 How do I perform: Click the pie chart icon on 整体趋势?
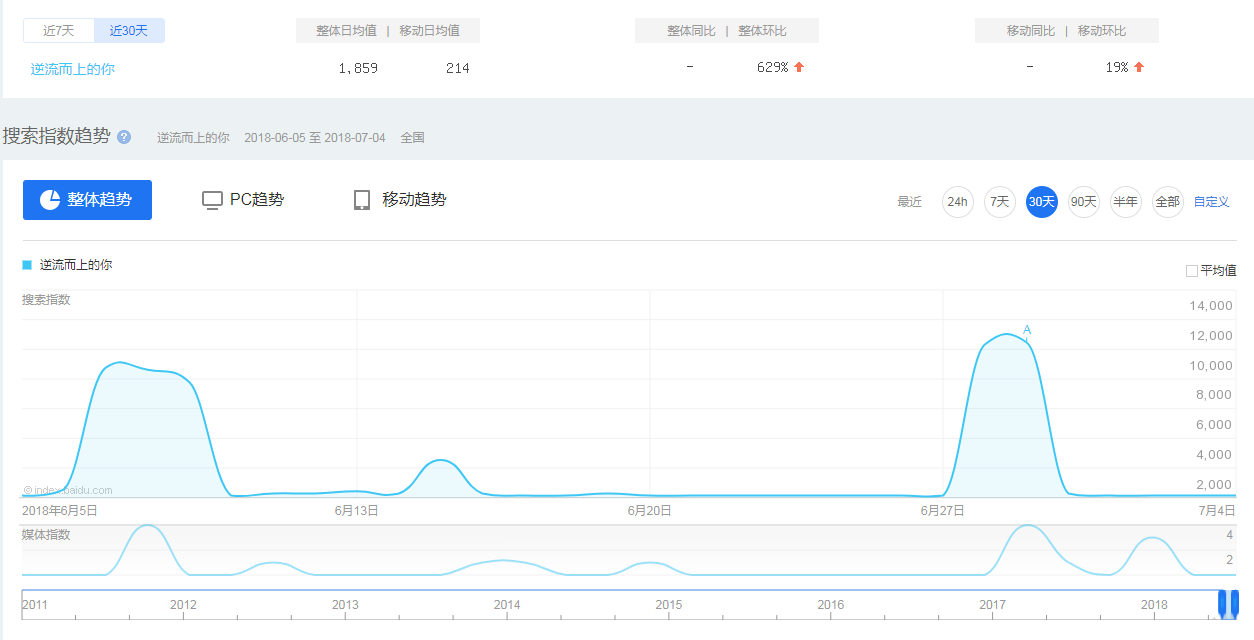tap(50, 200)
